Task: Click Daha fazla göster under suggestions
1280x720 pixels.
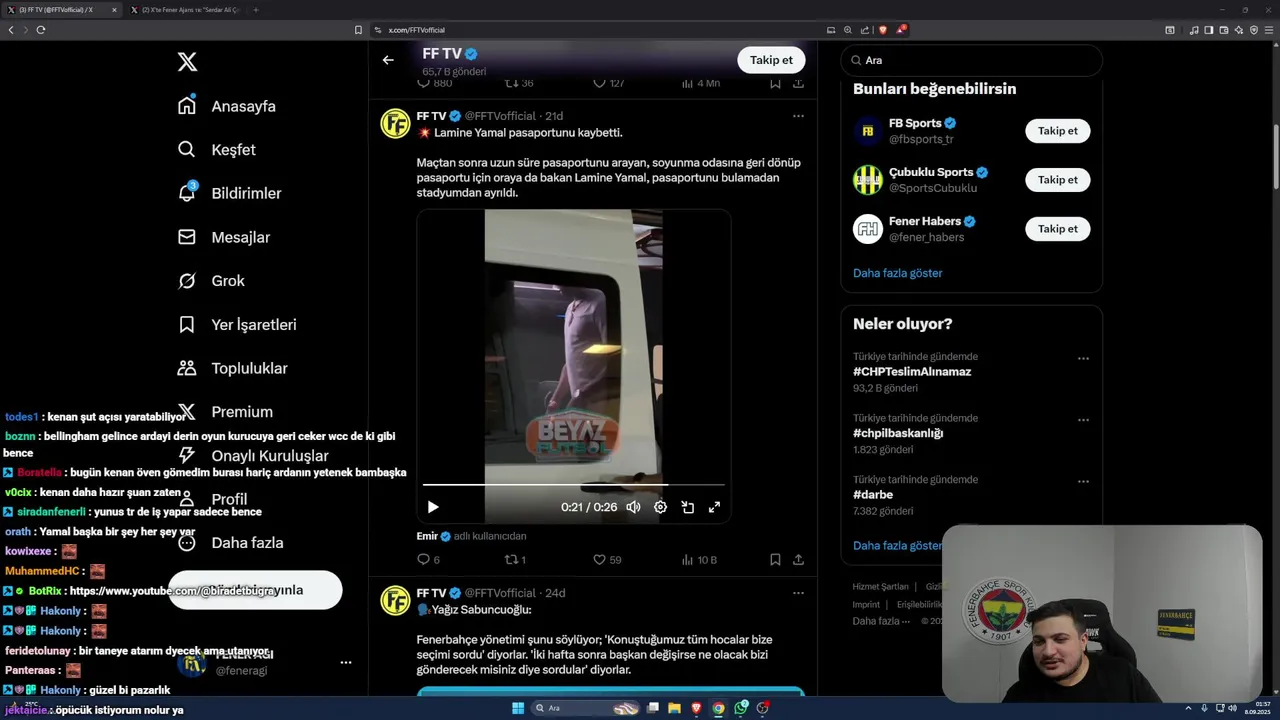Action: tap(897, 273)
